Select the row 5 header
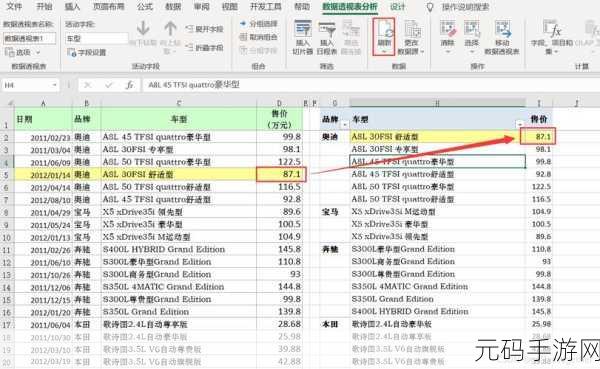This screenshot has height=369, width=600. point(7,175)
